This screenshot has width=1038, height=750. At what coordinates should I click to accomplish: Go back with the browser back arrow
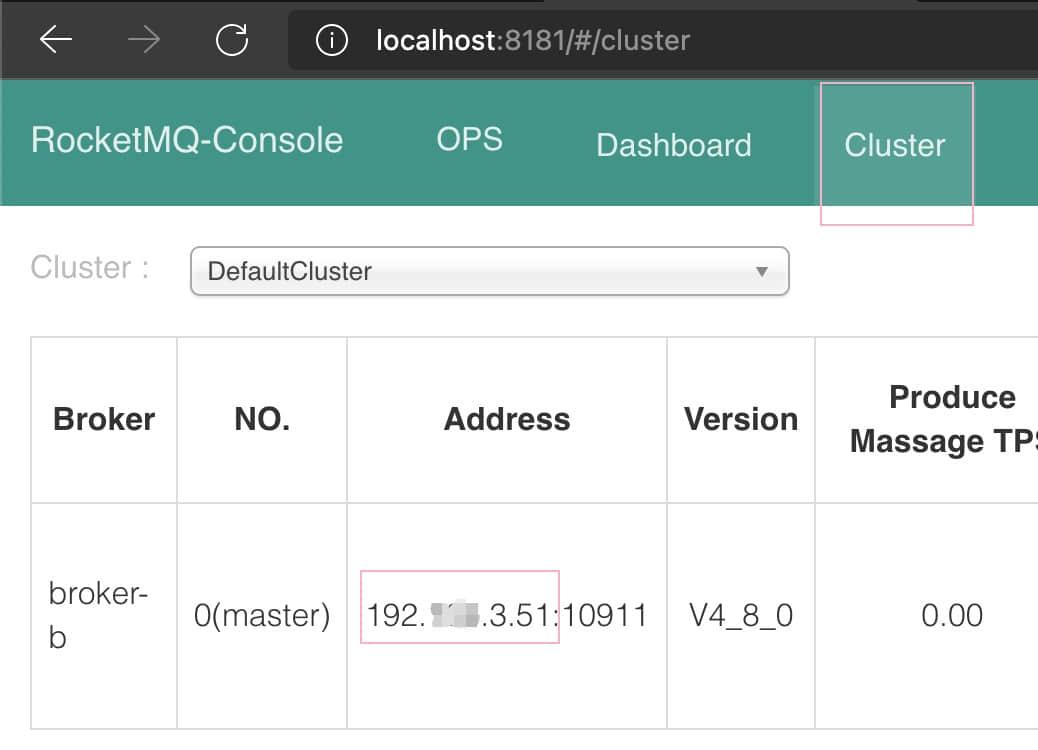56,40
